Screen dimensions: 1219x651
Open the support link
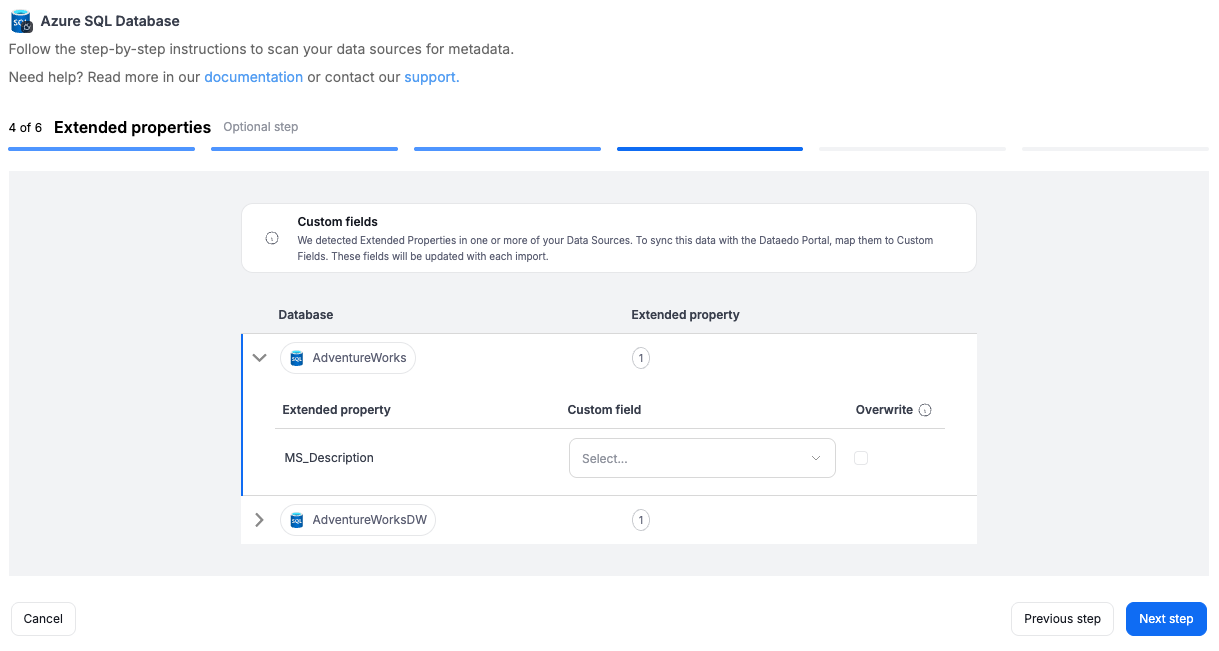pos(431,77)
